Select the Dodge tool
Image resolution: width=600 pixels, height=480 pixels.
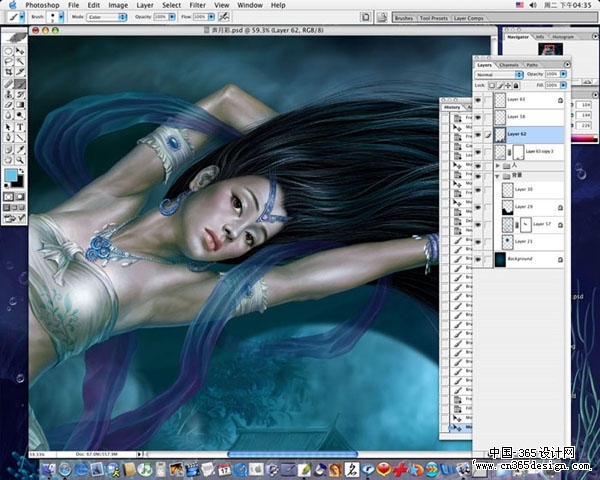[x=20, y=115]
